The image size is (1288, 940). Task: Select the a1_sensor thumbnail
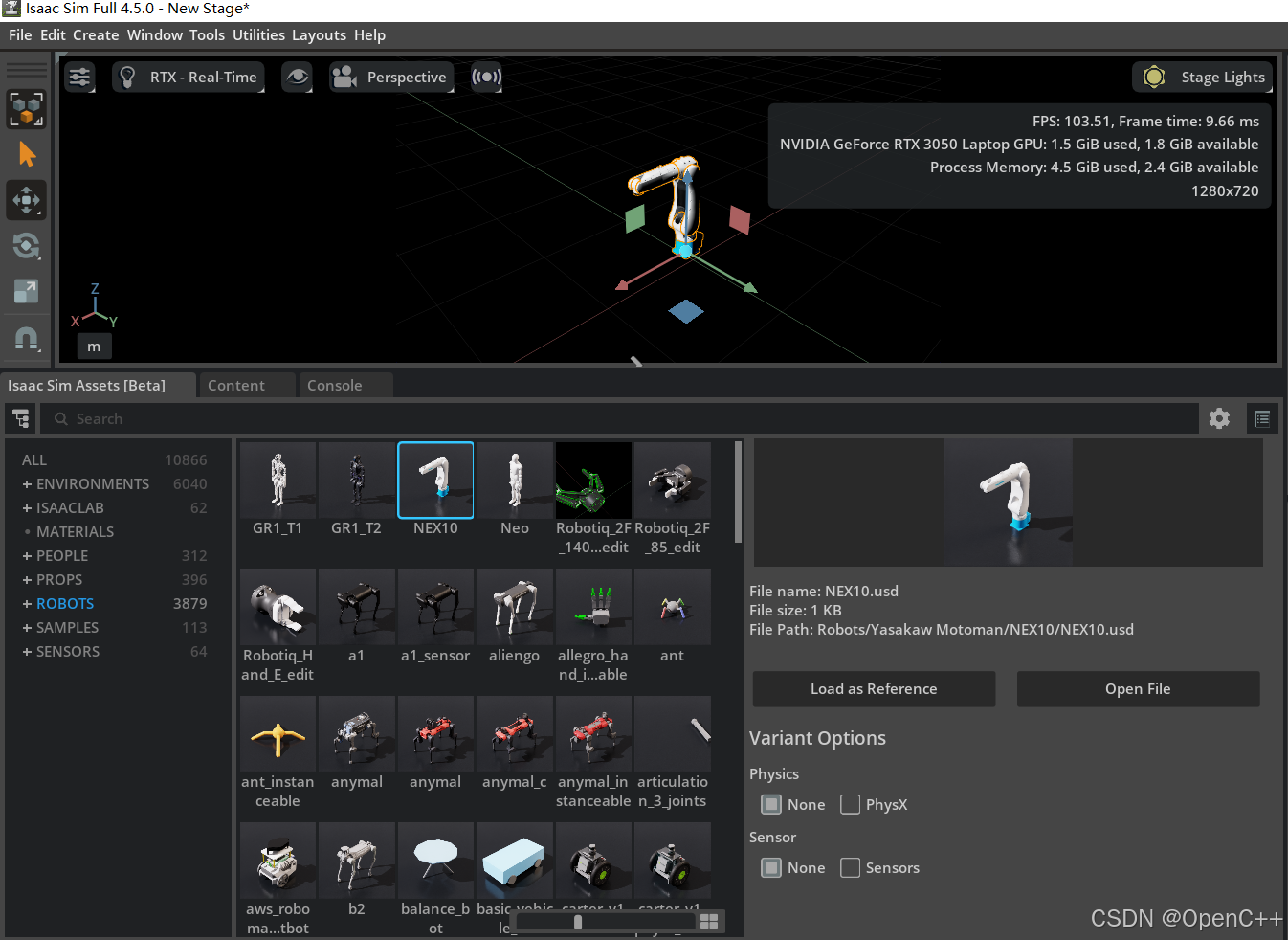click(x=435, y=607)
